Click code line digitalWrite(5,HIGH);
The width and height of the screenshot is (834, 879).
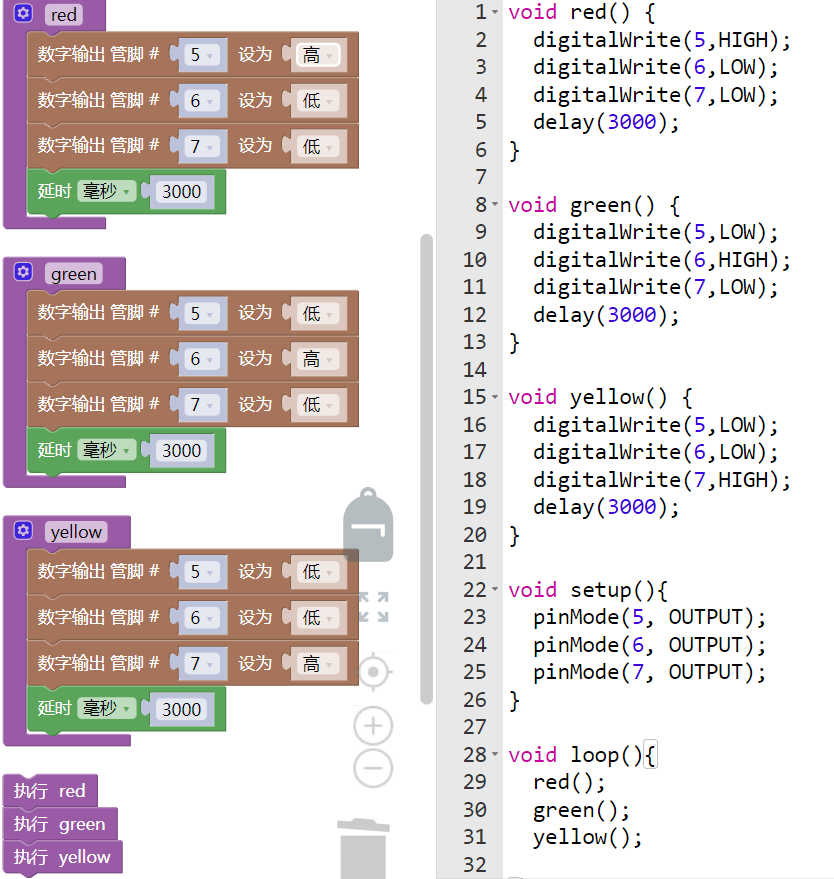661,40
